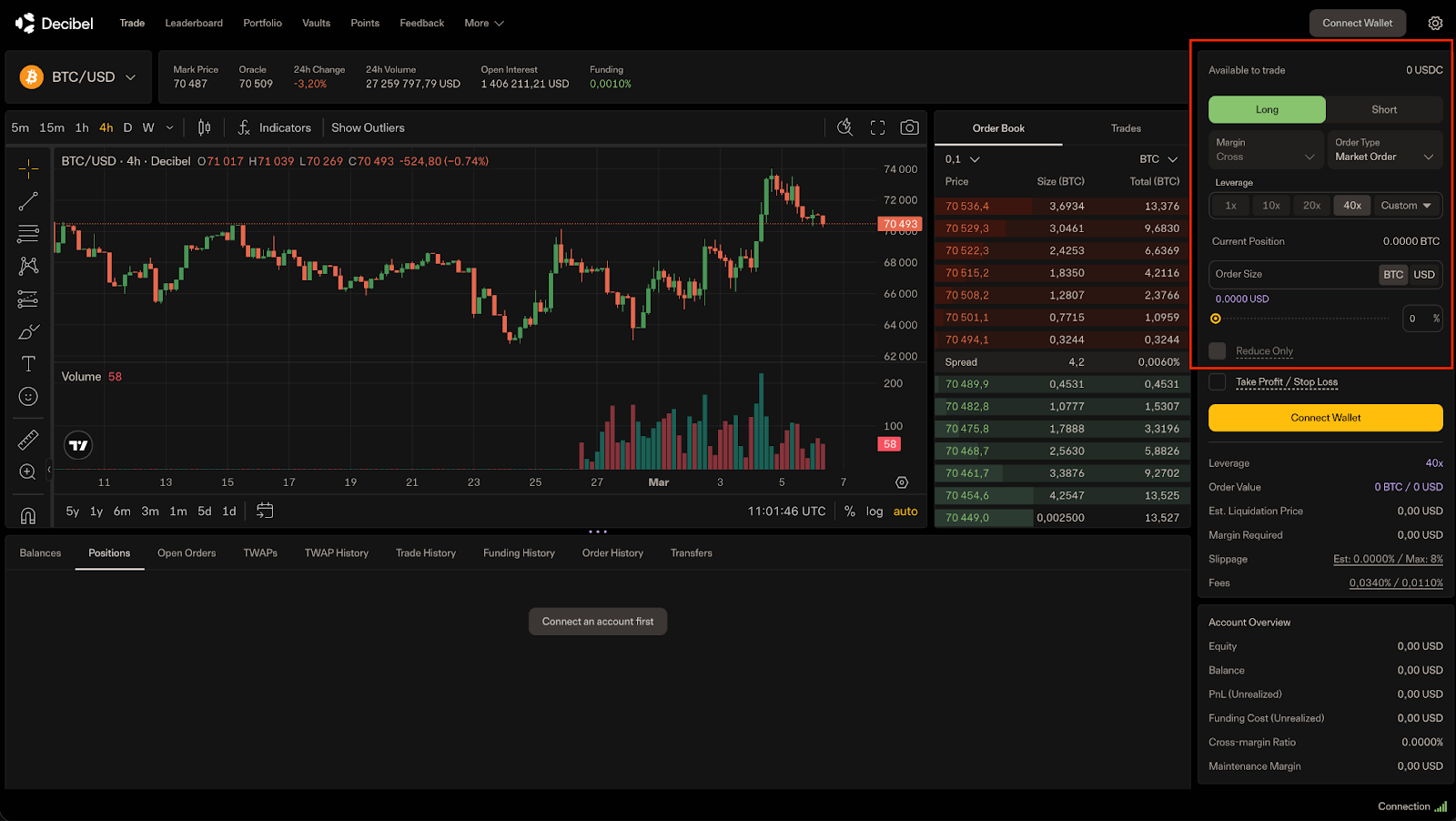Click the connection signal strength icon
This screenshot has height=821, width=1456.
point(1441,806)
